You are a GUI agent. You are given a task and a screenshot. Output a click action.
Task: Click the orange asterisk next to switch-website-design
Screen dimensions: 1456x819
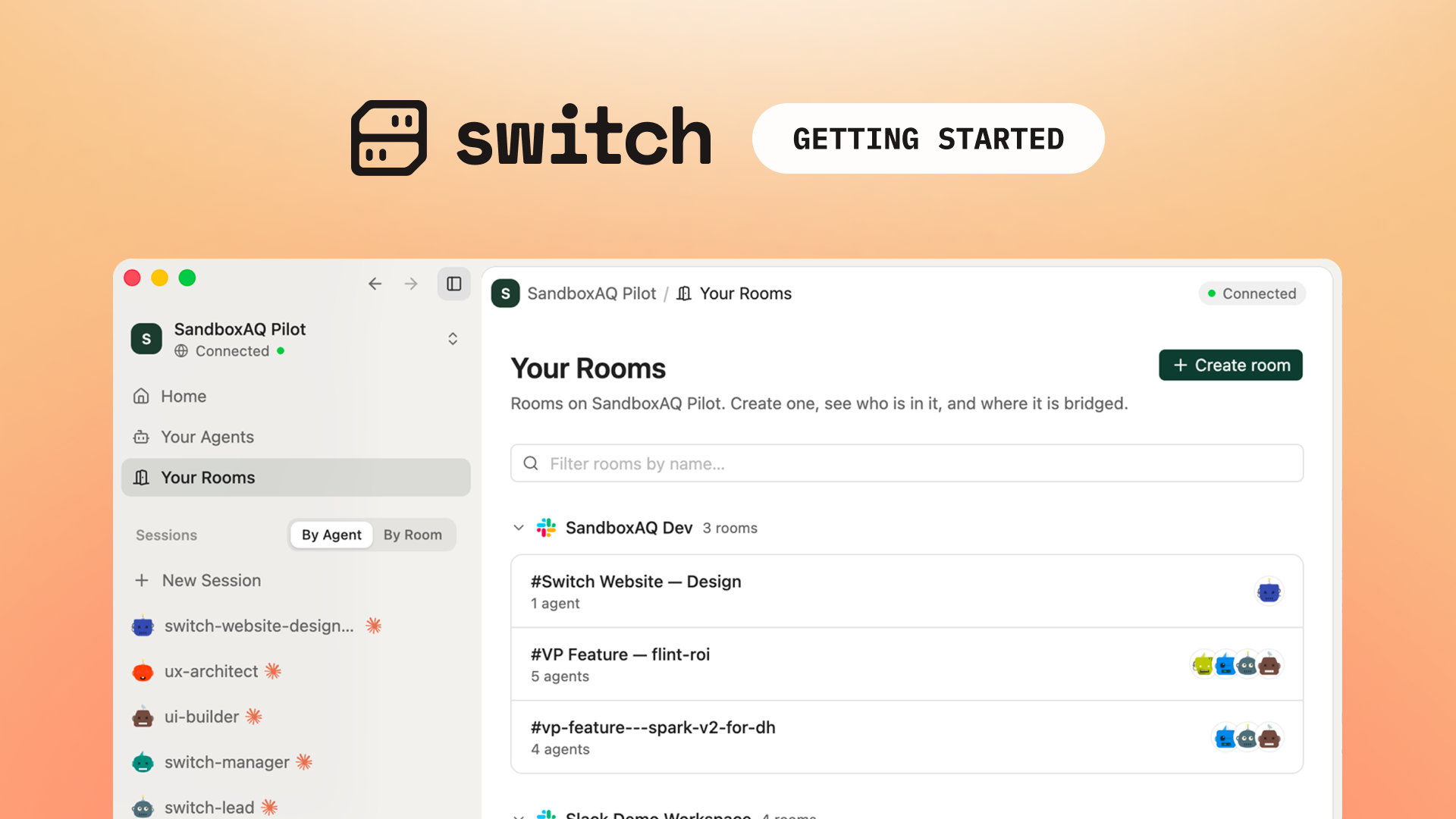pyautogui.click(x=374, y=626)
